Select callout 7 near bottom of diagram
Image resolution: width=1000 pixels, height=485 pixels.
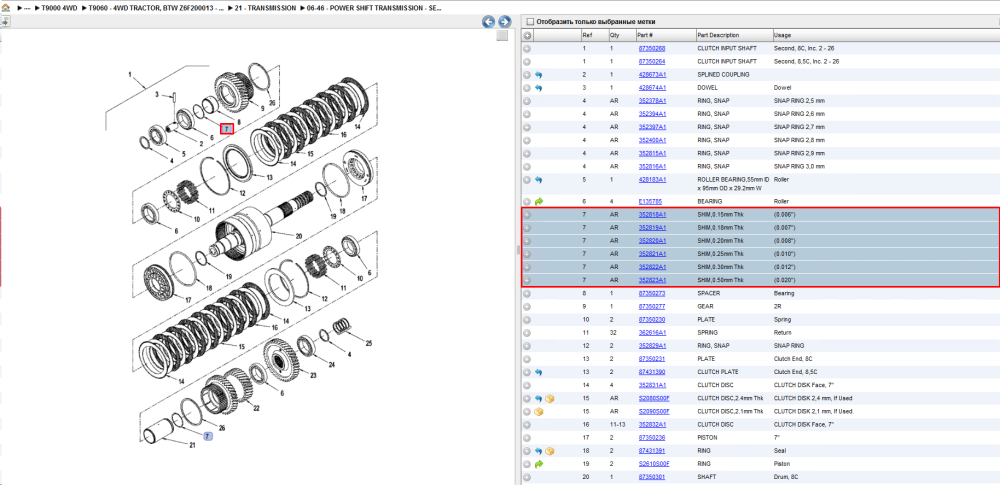click(x=207, y=436)
